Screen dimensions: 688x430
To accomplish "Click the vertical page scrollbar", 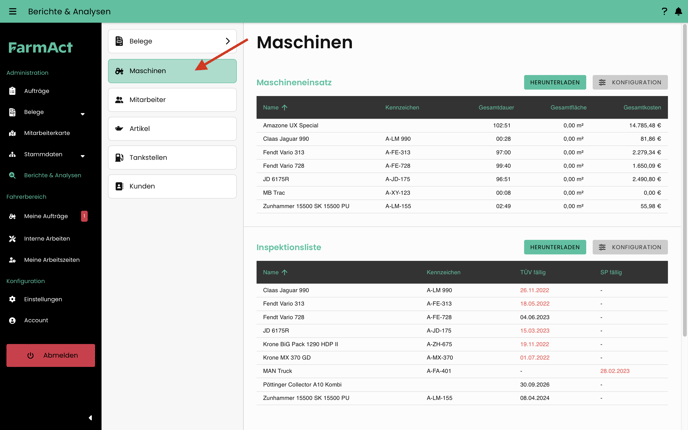I will [x=684, y=180].
